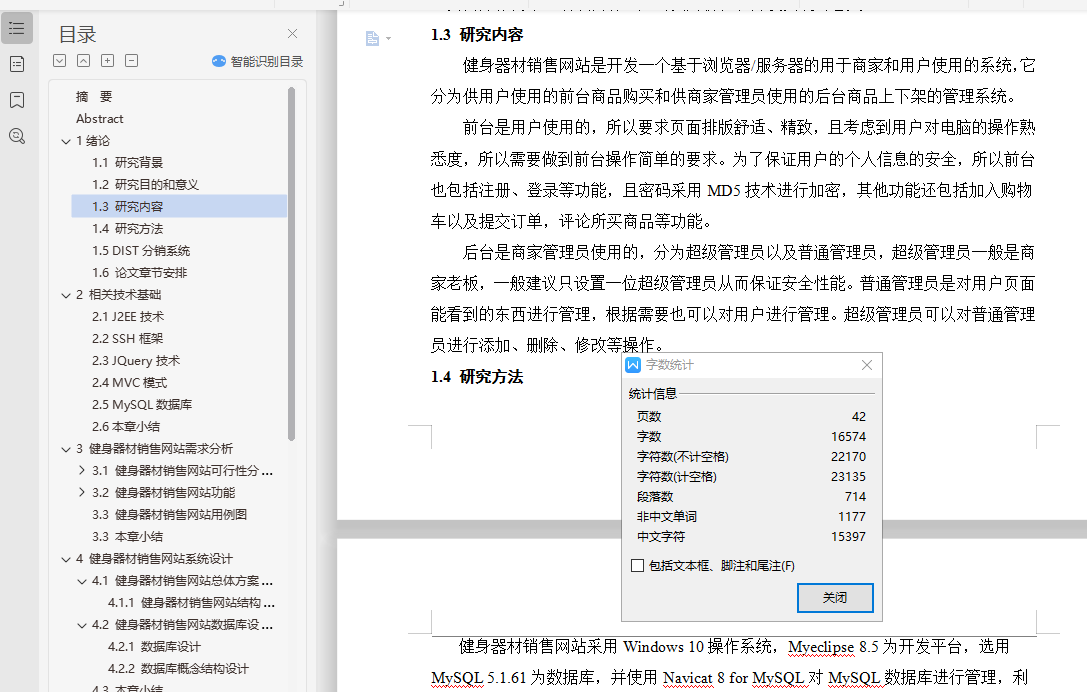Open the find and zoom sidebar icon
Screen dimensions: 1087x692
[17, 136]
